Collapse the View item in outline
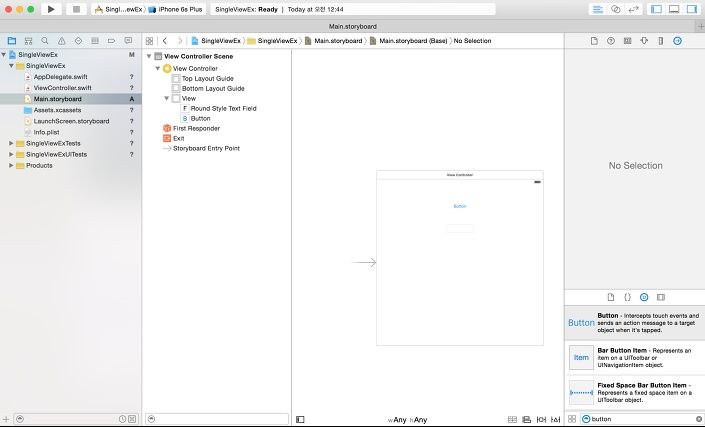 (166, 98)
